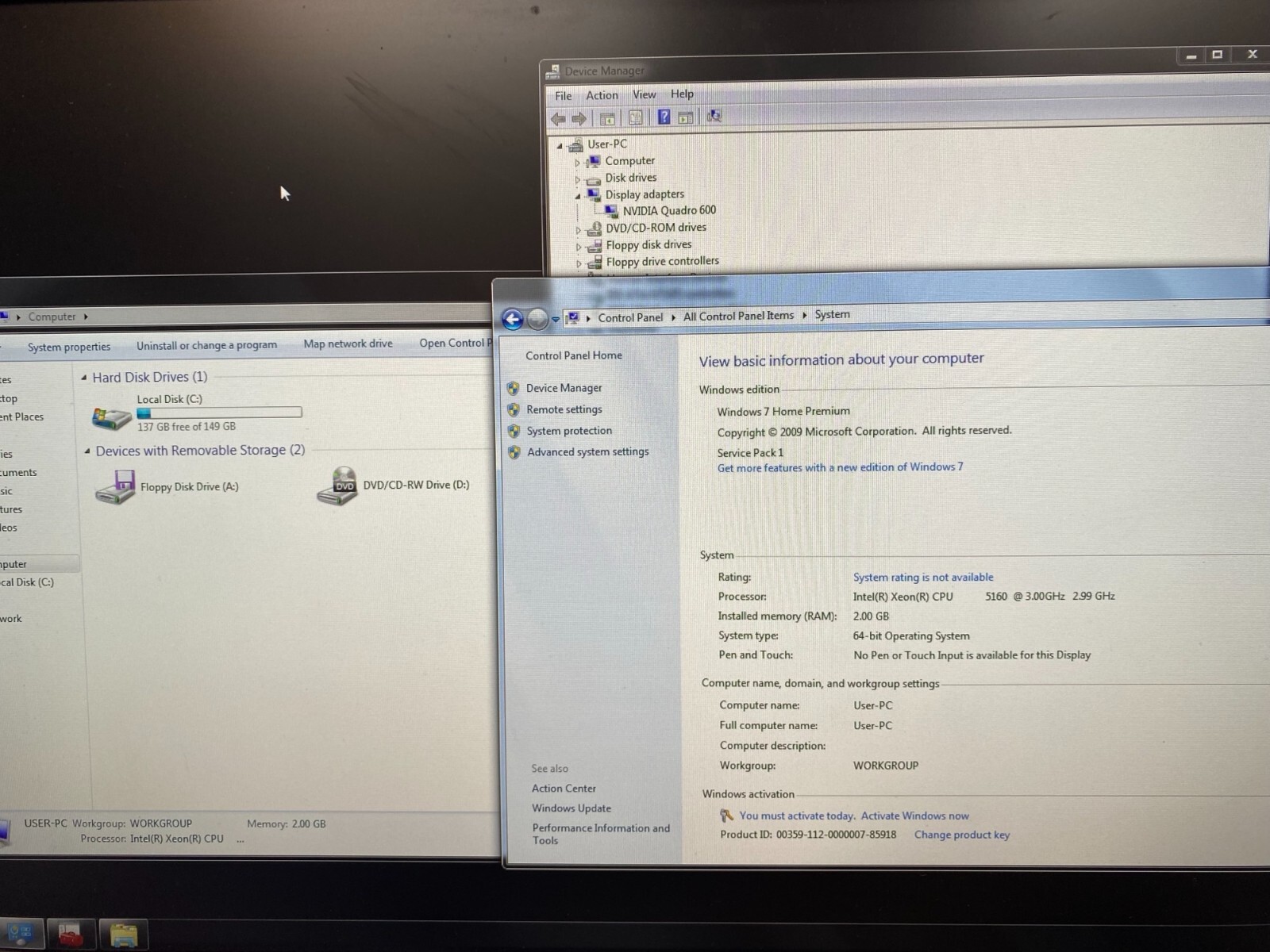Click computer icon in System address bar

click(x=573, y=318)
